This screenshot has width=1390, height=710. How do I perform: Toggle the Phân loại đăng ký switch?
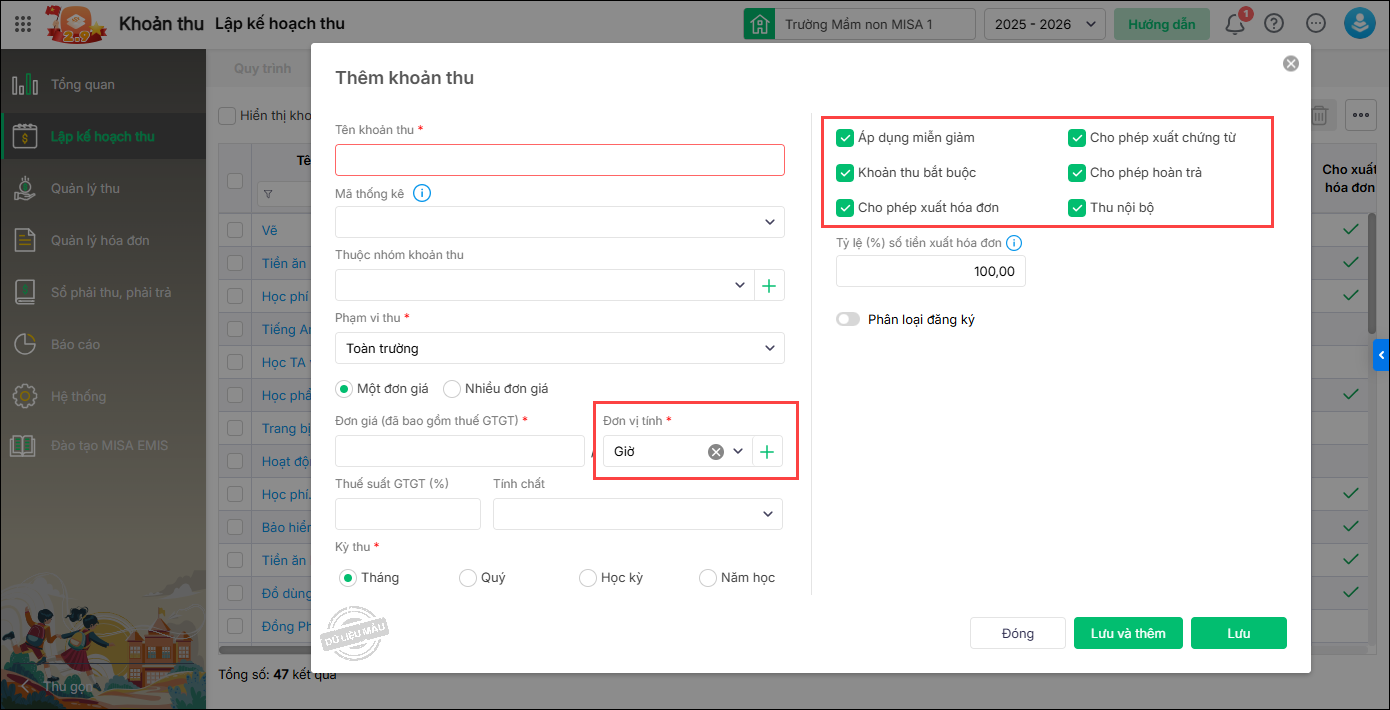pyautogui.click(x=848, y=320)
